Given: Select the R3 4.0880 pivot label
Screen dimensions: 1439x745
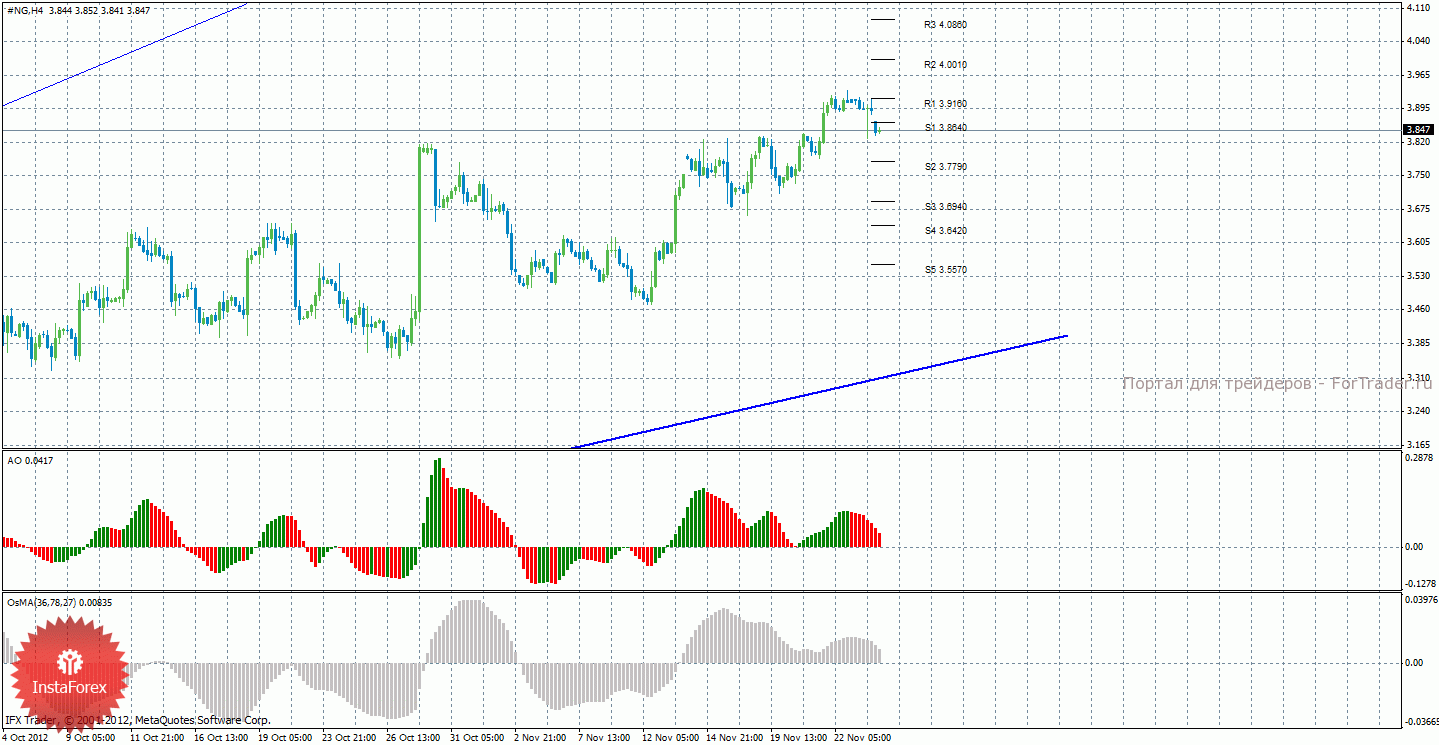Looking at the screenshot, I should 945,24.
